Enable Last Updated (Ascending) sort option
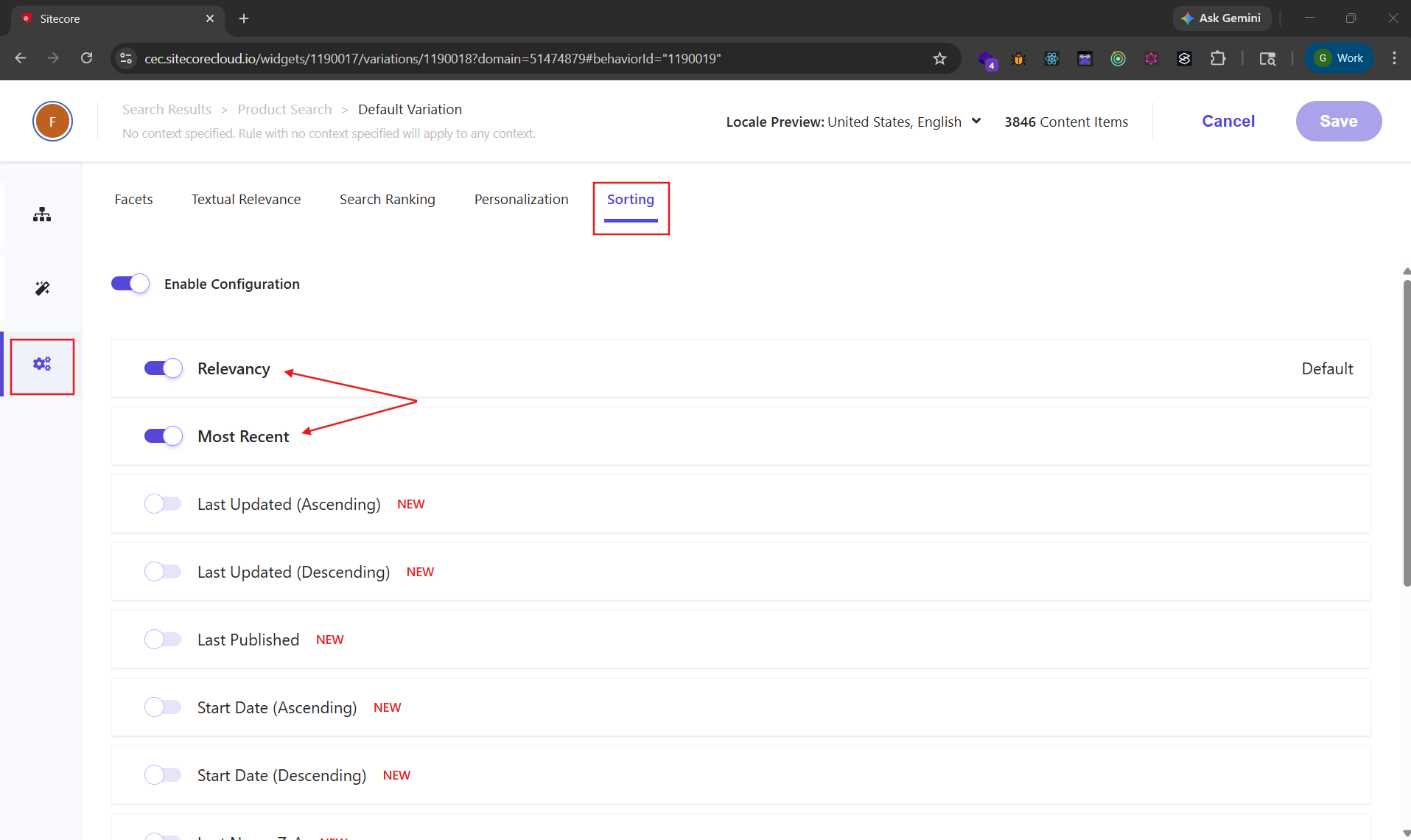Image resolution: width=1411 pixels, height=840 pixels. pyautogui.click(x=163, y=504)
